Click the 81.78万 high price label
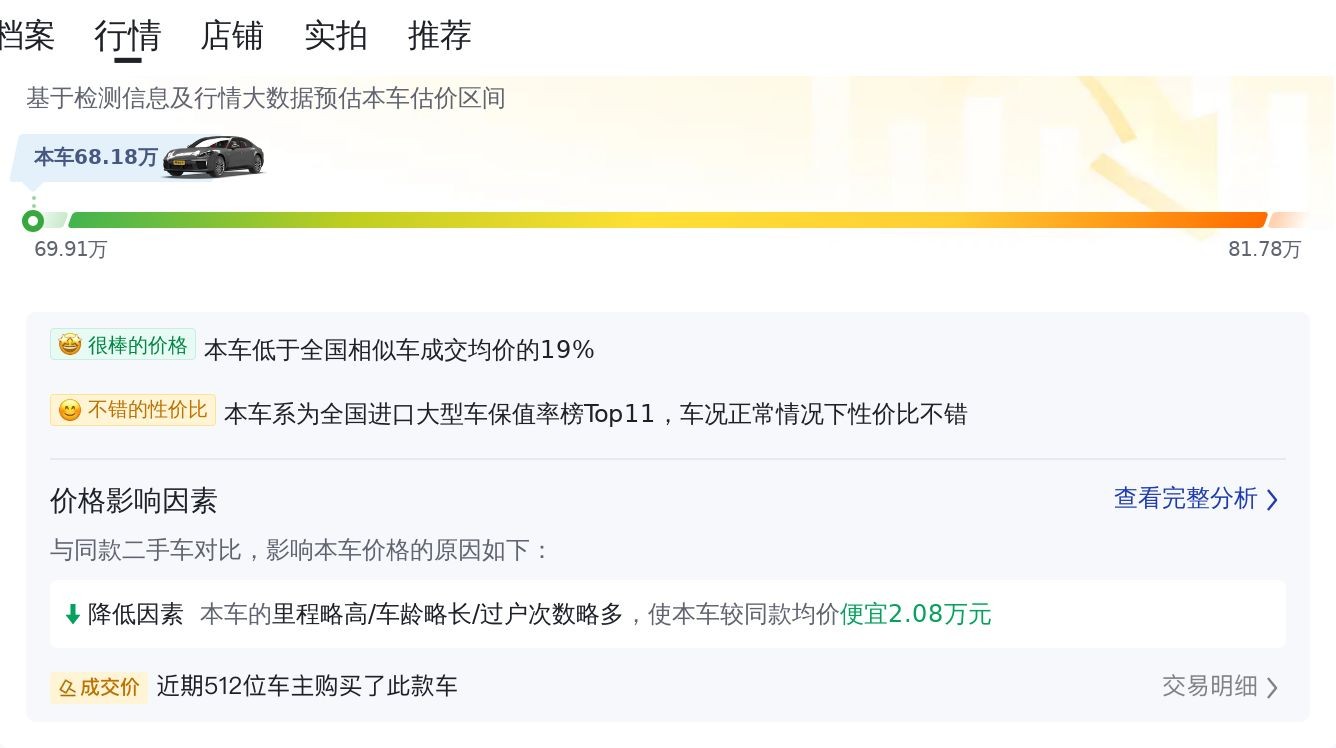 click(x=1264, y=250)
